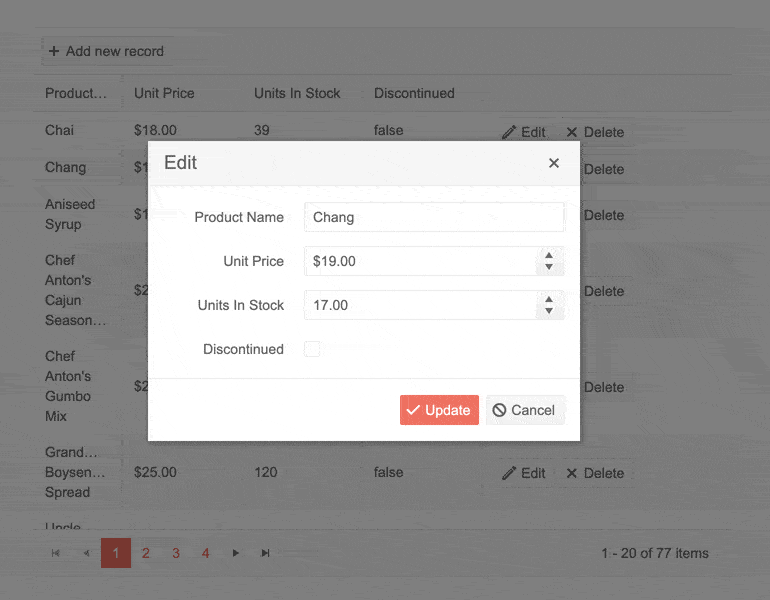Click the Update button
770x600 pixels.
[x=439, y=410]
